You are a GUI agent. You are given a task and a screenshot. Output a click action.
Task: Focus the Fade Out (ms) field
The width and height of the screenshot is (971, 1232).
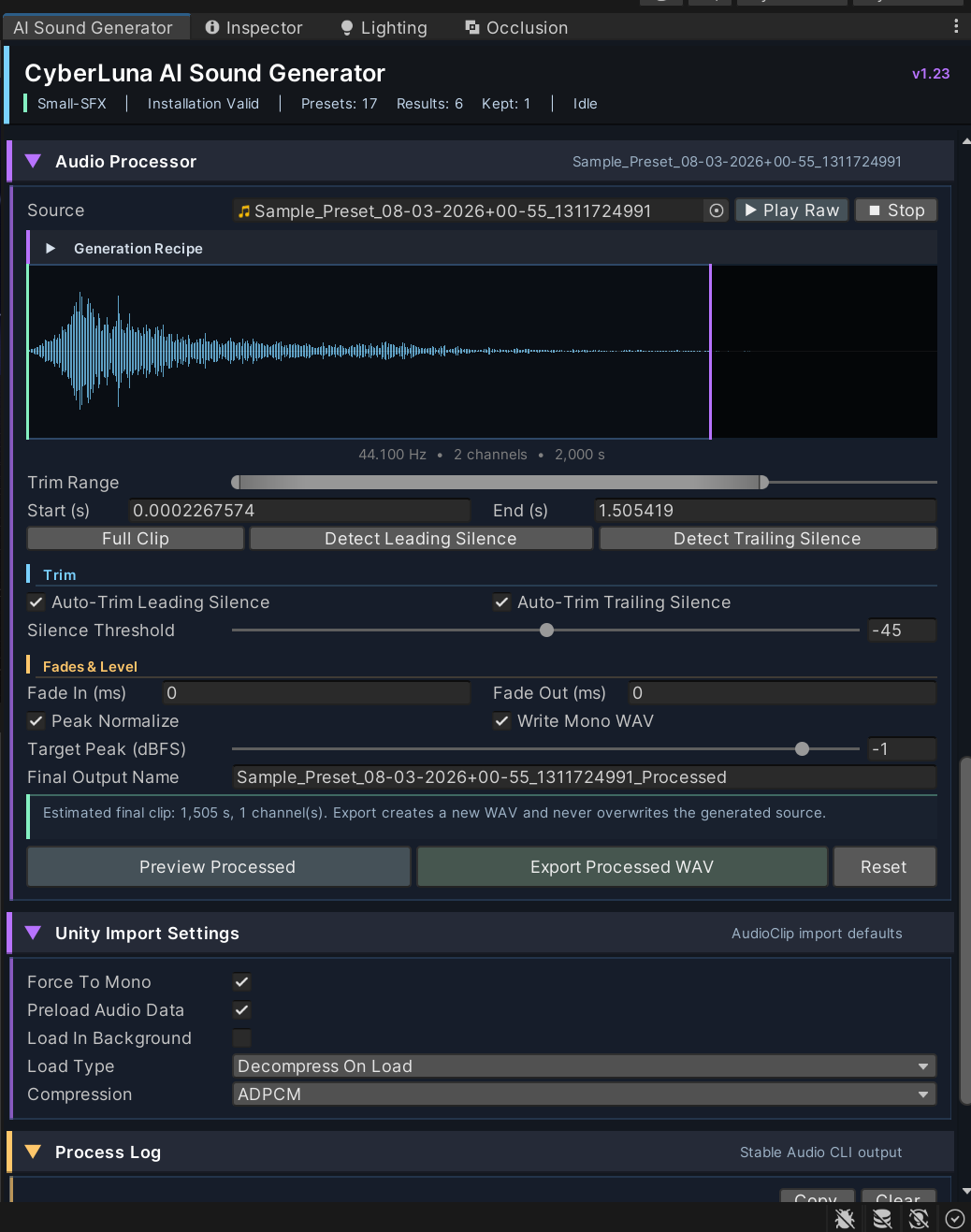[x=782, y=692]
